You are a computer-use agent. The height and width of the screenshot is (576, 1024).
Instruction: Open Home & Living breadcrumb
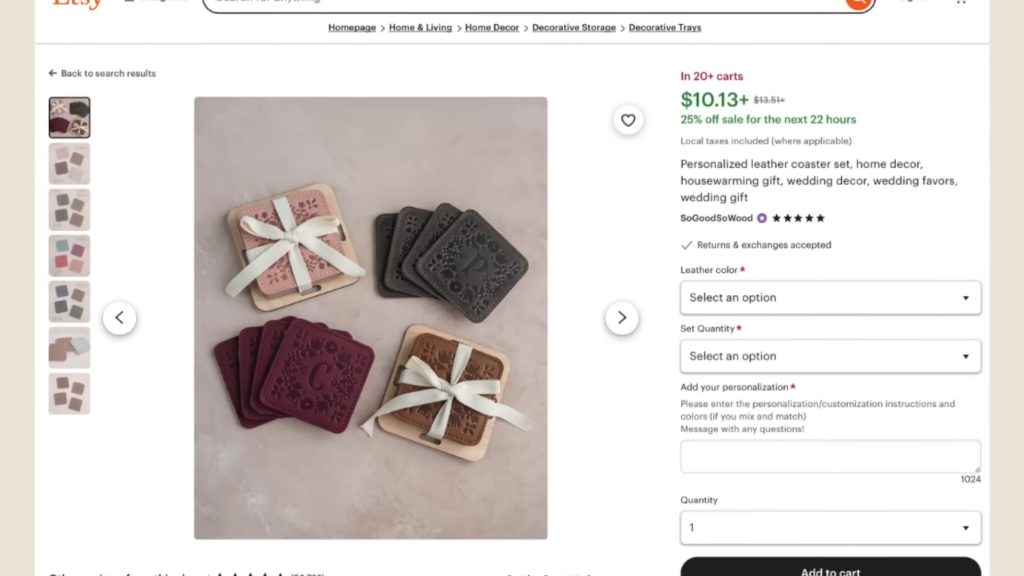420,28
